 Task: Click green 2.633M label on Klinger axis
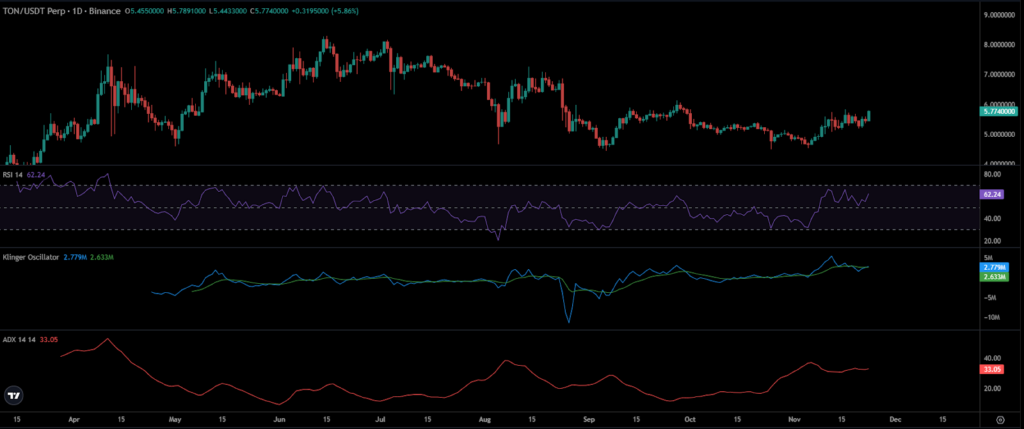click(x=995, y=277)
